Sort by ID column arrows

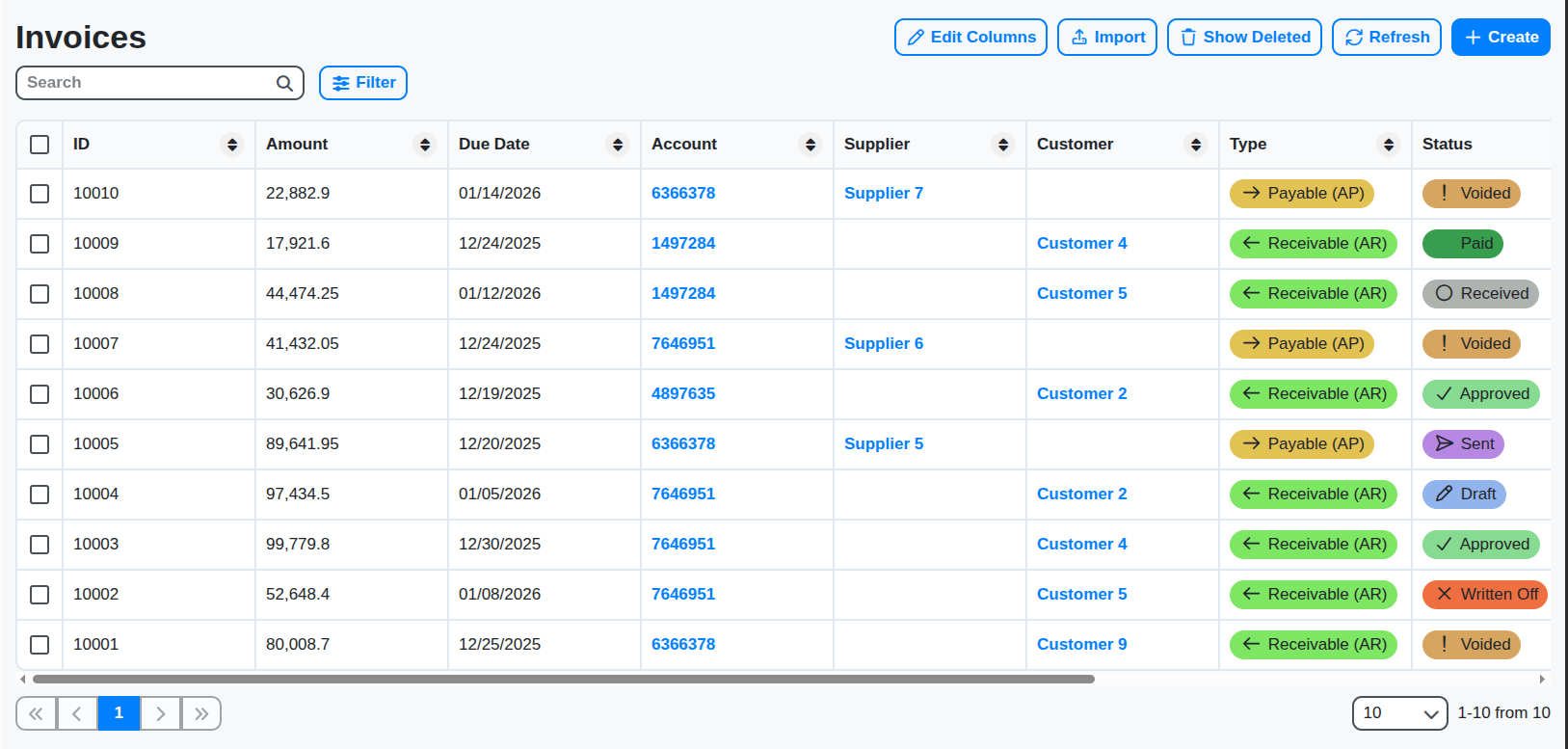coord(232,145)
